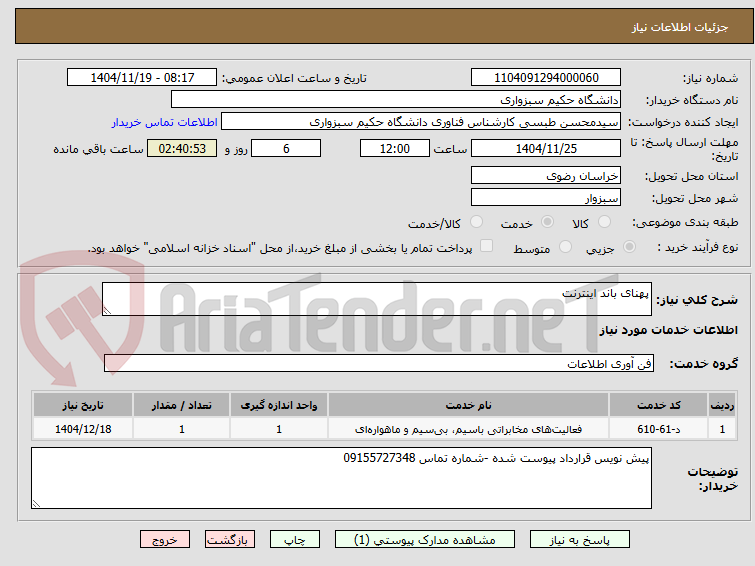Click the resize handle of the buyer notes box
755x566 pixels.
tap(36, 503)
